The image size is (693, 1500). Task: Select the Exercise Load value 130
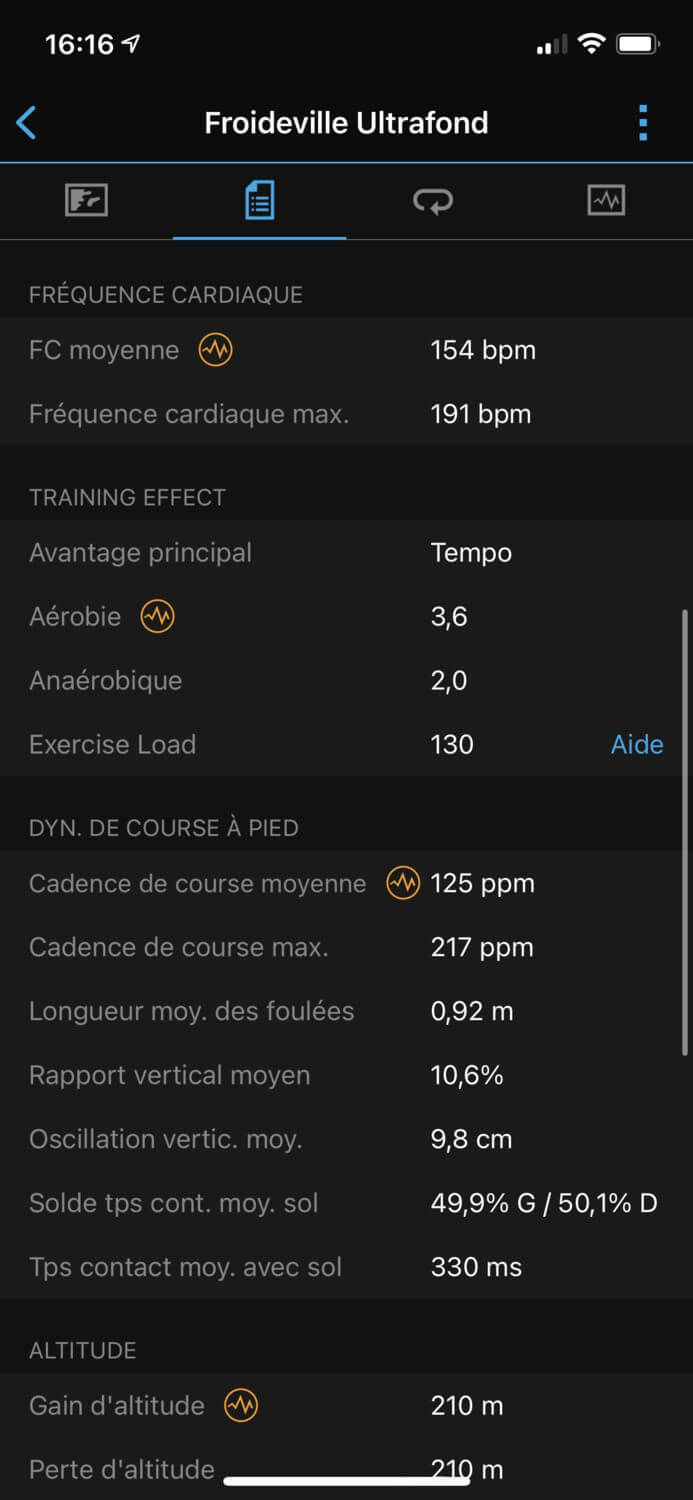pos(452,744)
